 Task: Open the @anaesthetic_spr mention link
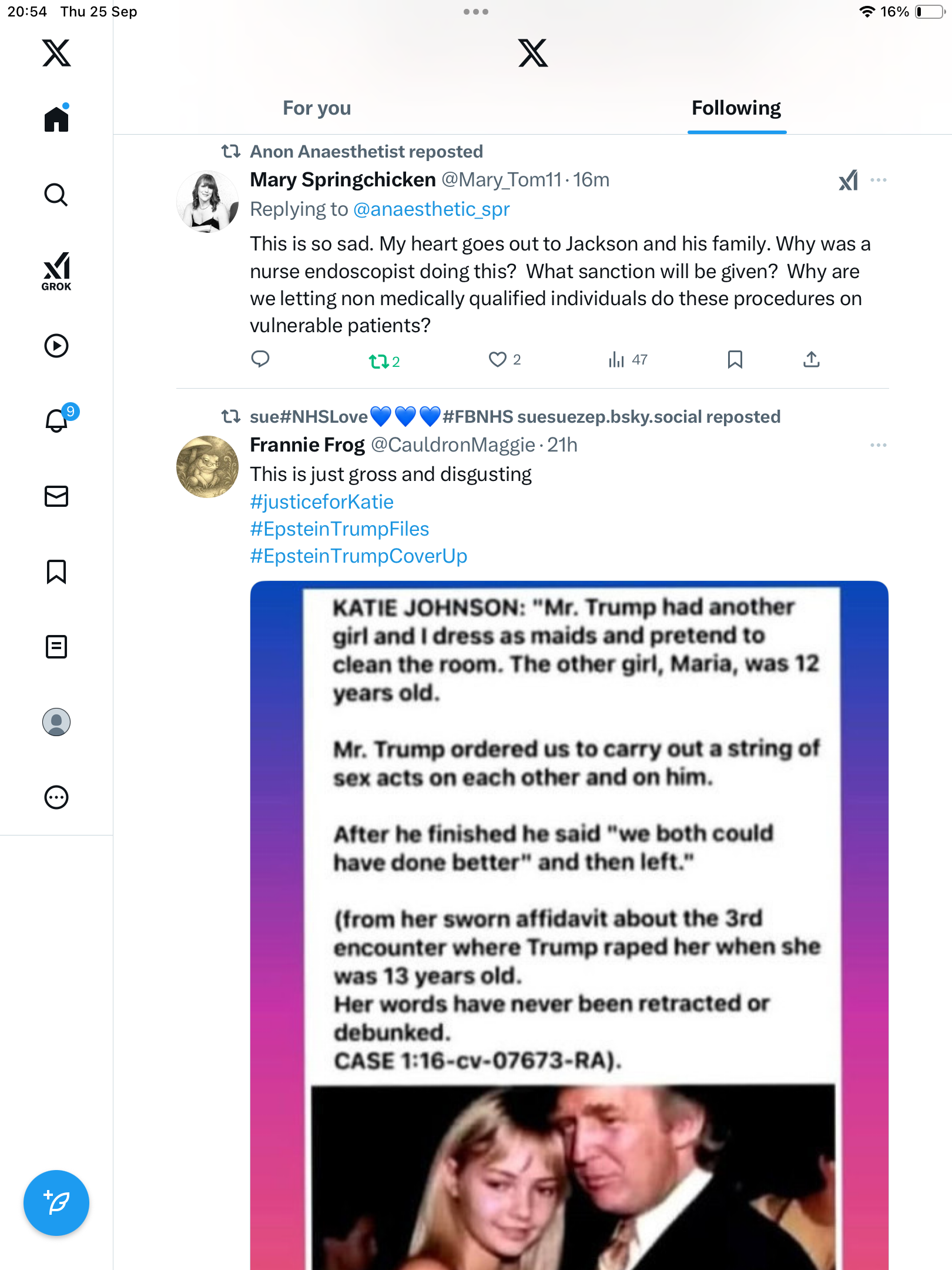tap(431, 209)
